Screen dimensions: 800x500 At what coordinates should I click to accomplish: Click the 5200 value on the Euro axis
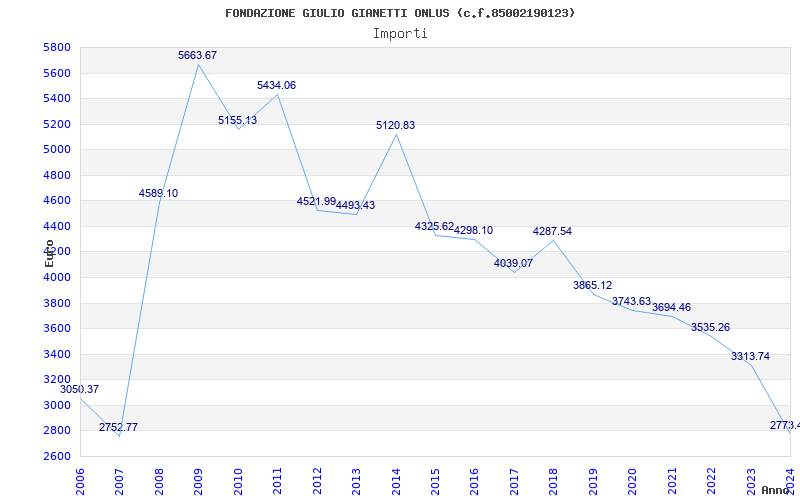pyautogui.click(x=57, y=124)
